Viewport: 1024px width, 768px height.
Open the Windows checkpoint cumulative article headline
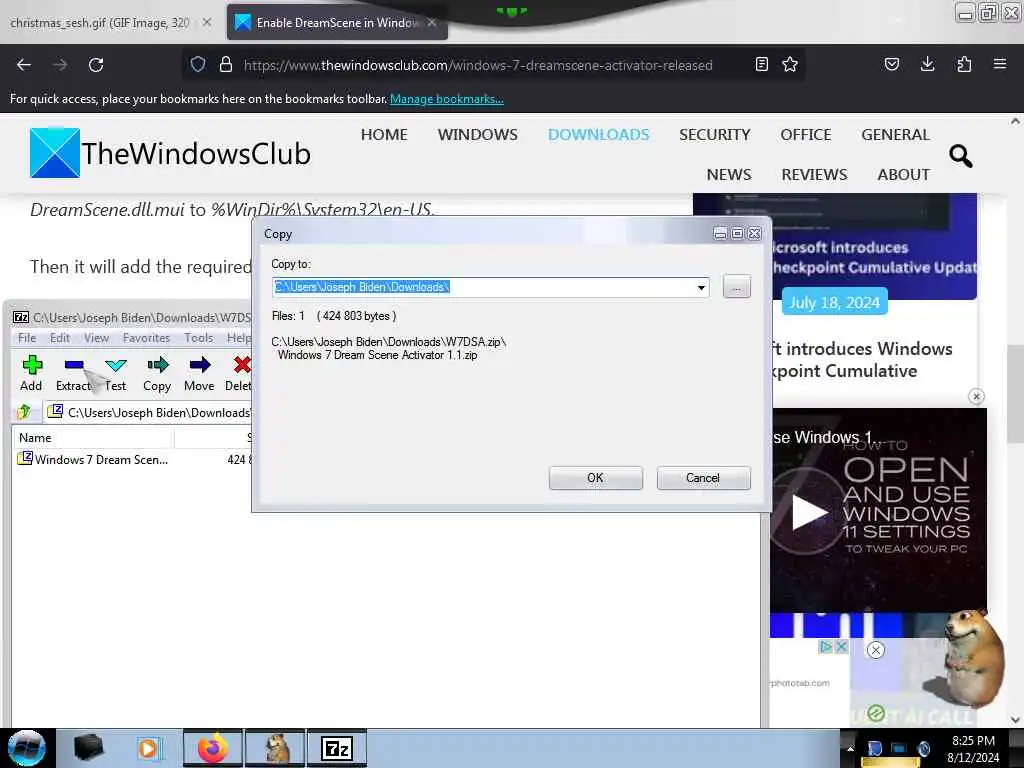tap(862, 360)
